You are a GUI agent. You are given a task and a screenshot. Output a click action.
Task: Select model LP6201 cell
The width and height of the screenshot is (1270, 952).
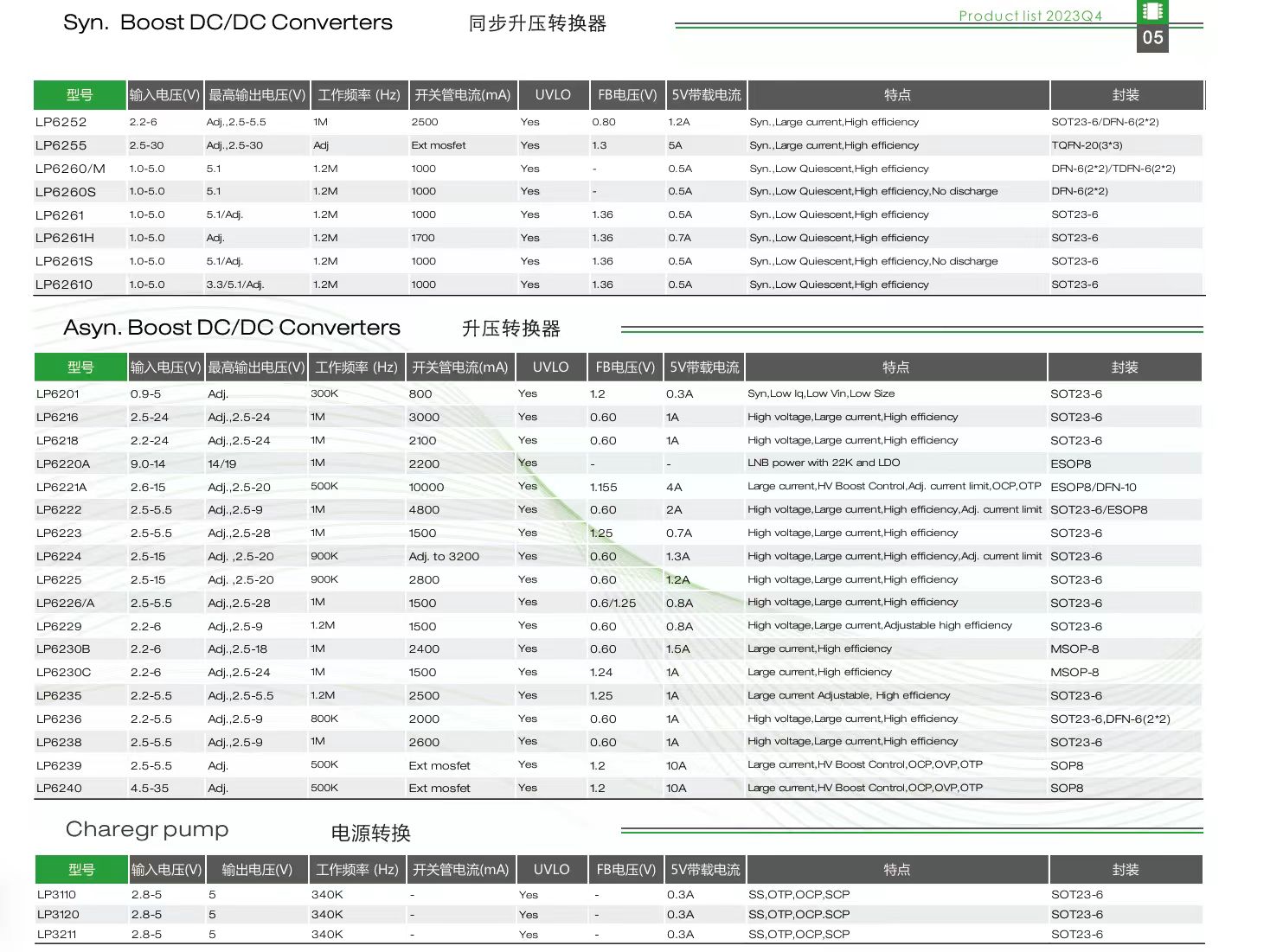coord(57,393)
